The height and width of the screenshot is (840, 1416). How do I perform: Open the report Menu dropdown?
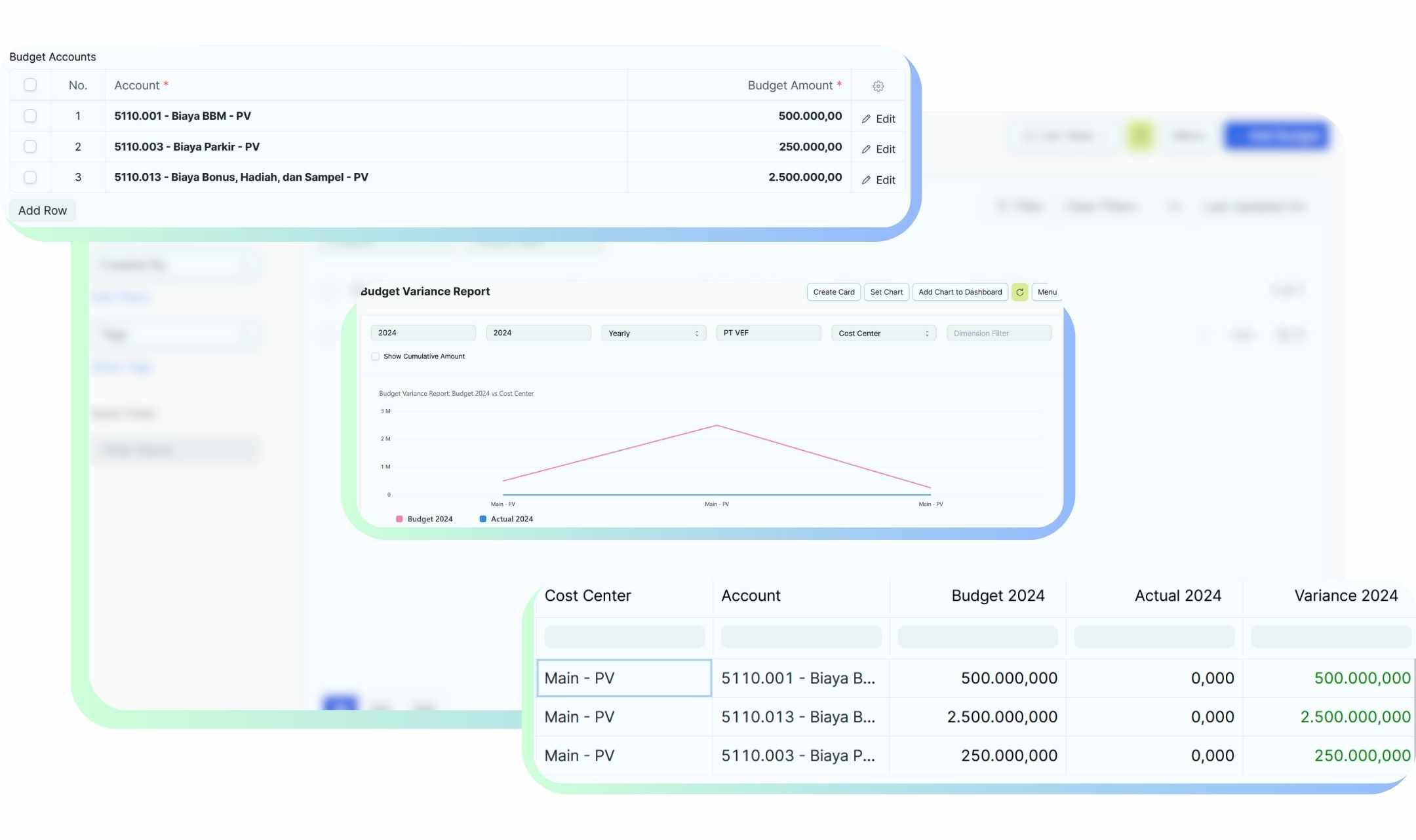[1046, 292]
